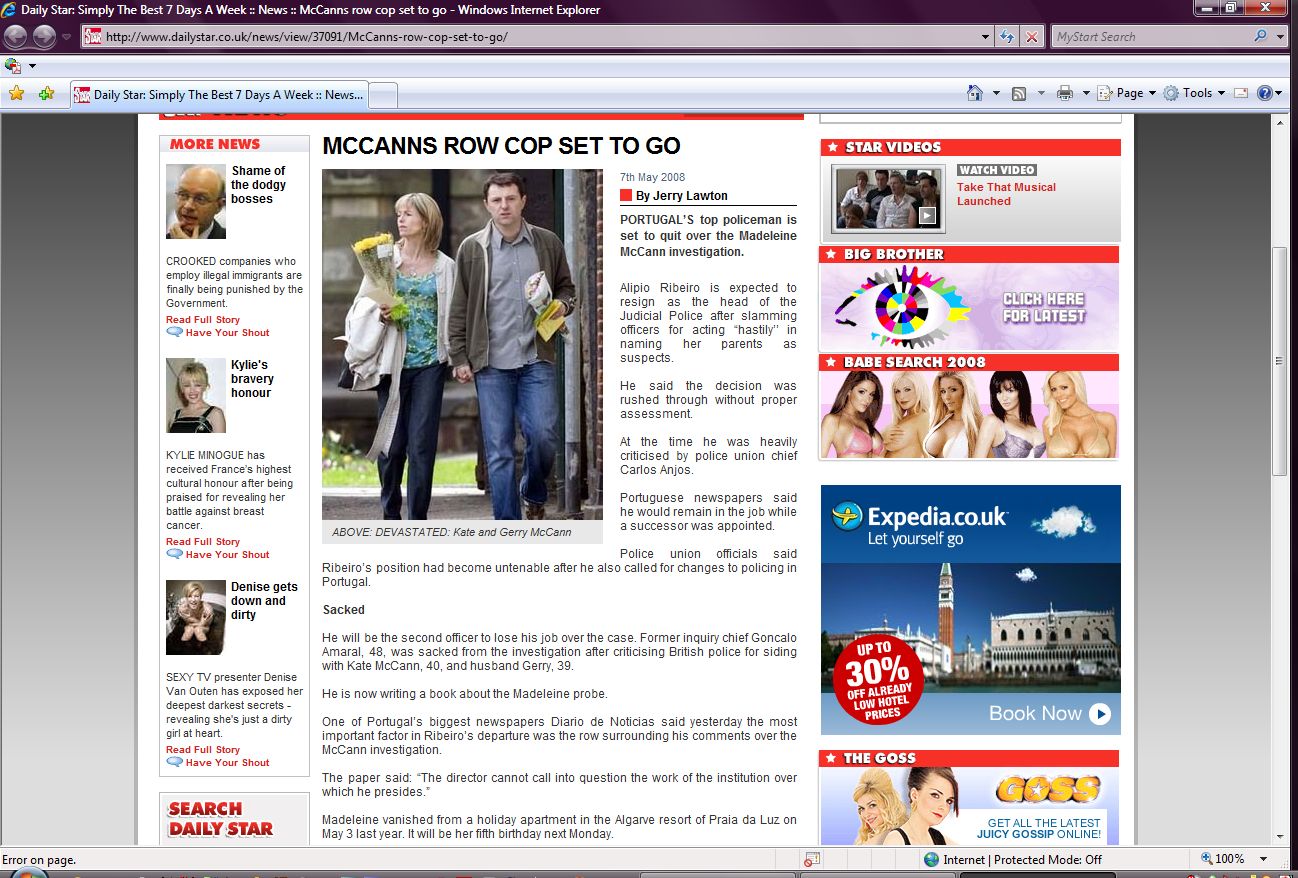The width and height of the screenshot is (1298, 878).
Task: Click the Add to Favorites icon
Action: (46, 93)
